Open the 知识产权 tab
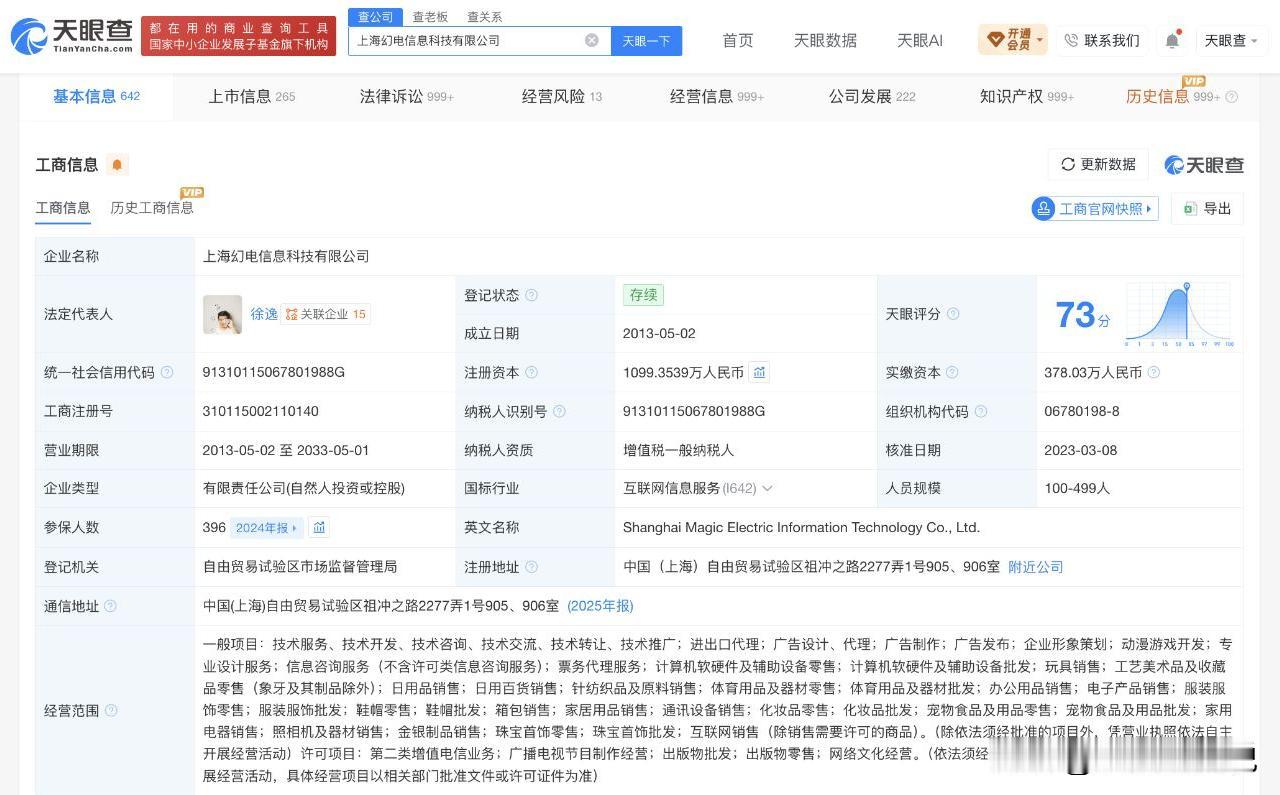Viewport: 1280px width, 795px height. tap(1027, 97)
